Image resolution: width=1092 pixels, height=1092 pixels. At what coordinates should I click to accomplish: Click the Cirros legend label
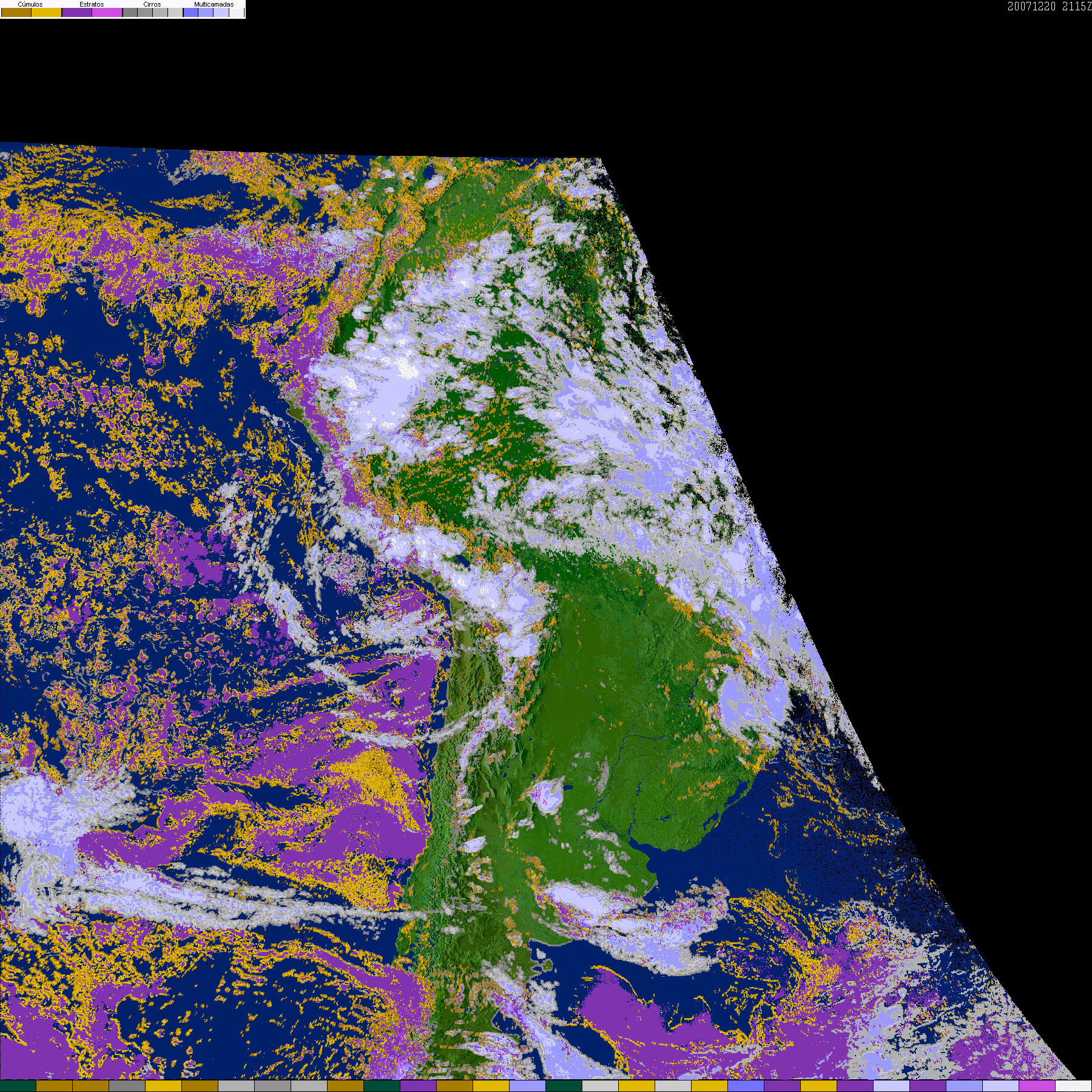pyautogui.click(x=152, y=4)
